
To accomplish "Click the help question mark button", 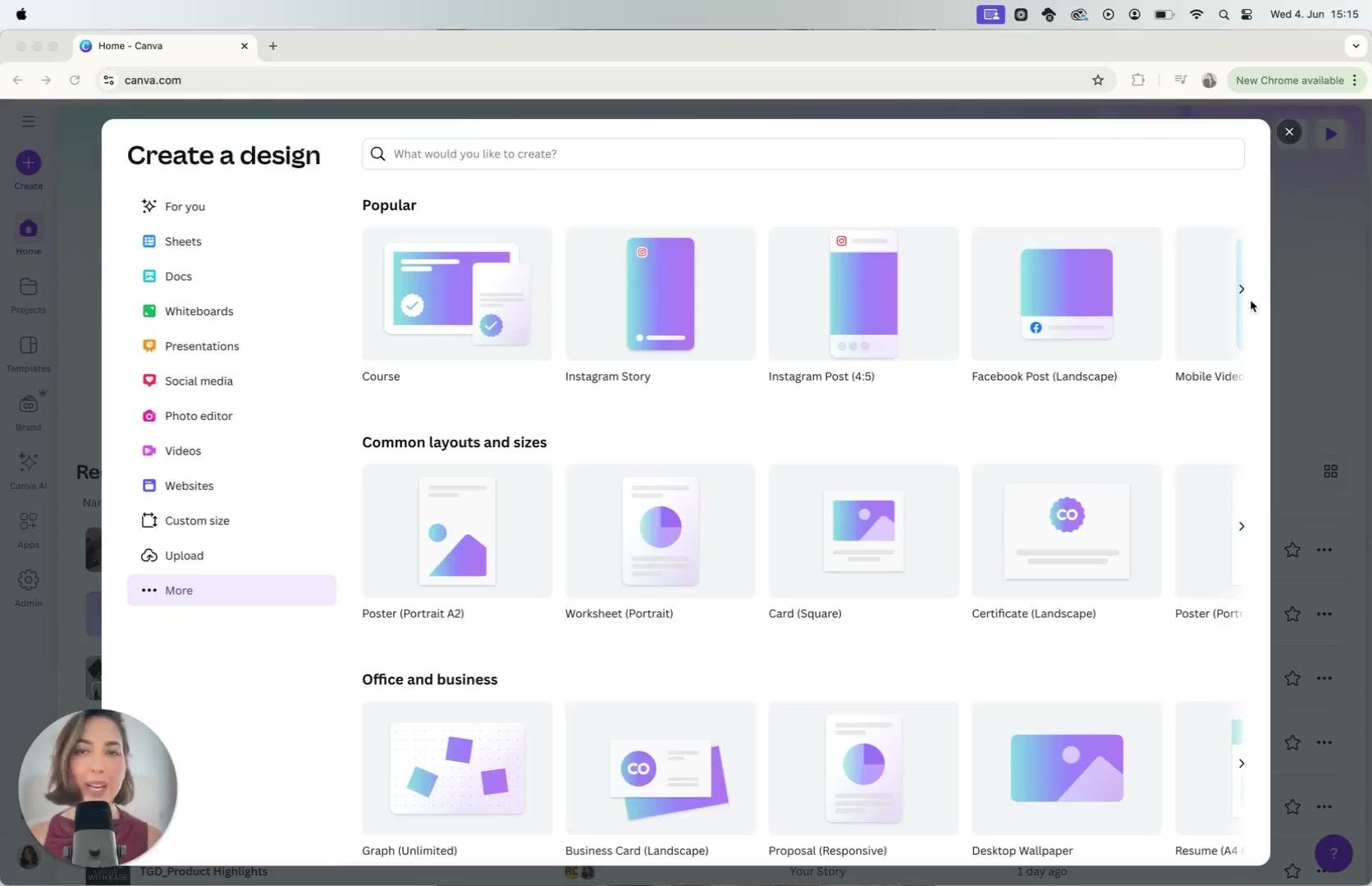I will coord(1333,853).
